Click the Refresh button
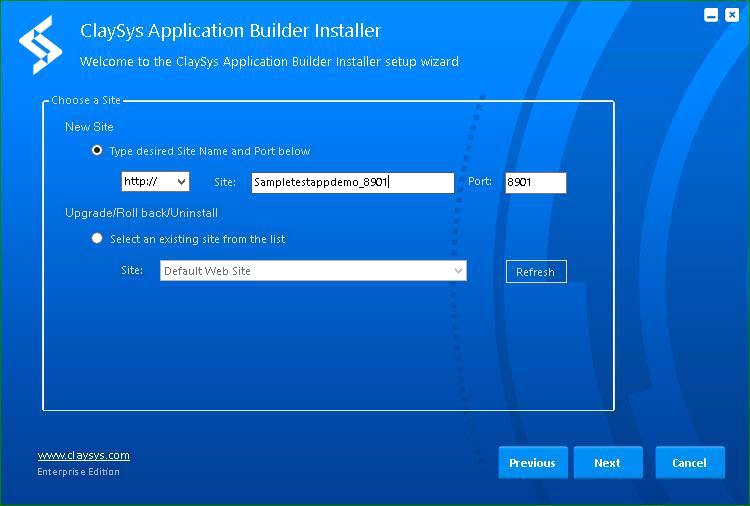This screenshot has width=750, height=506. click(536, 272)
